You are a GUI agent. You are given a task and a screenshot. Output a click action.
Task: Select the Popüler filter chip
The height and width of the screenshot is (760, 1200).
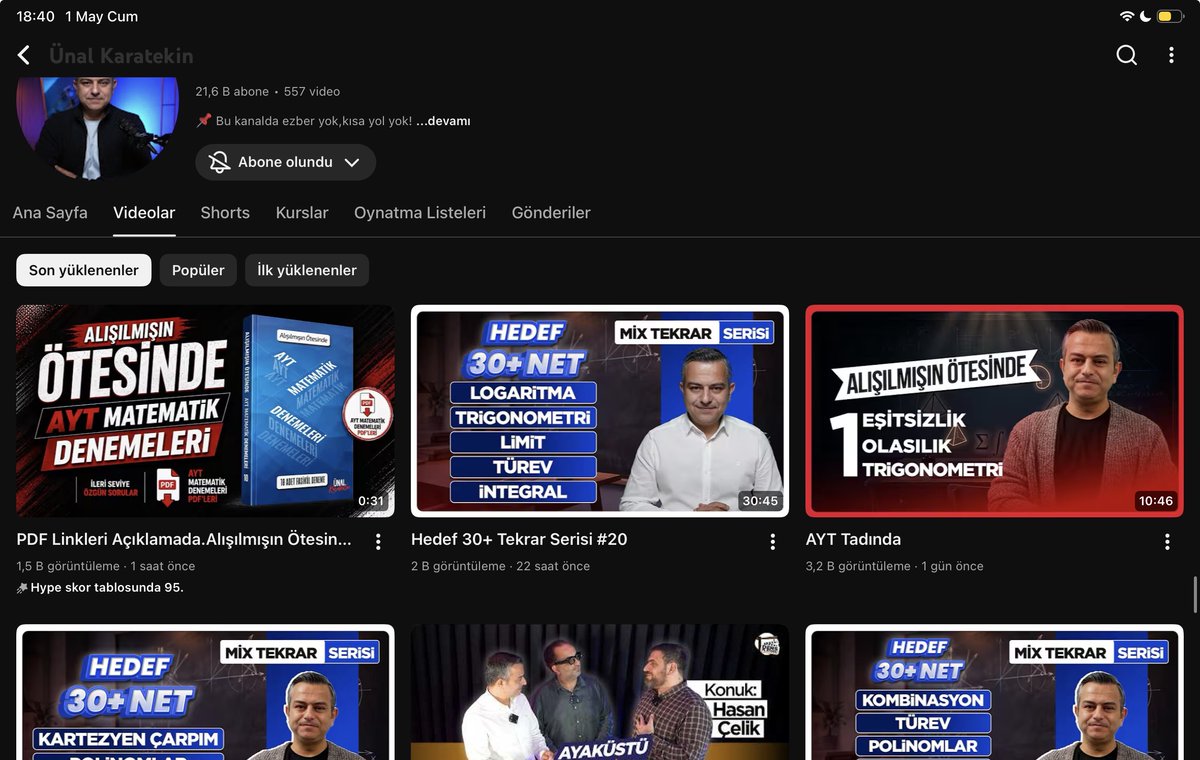[198, 270]
